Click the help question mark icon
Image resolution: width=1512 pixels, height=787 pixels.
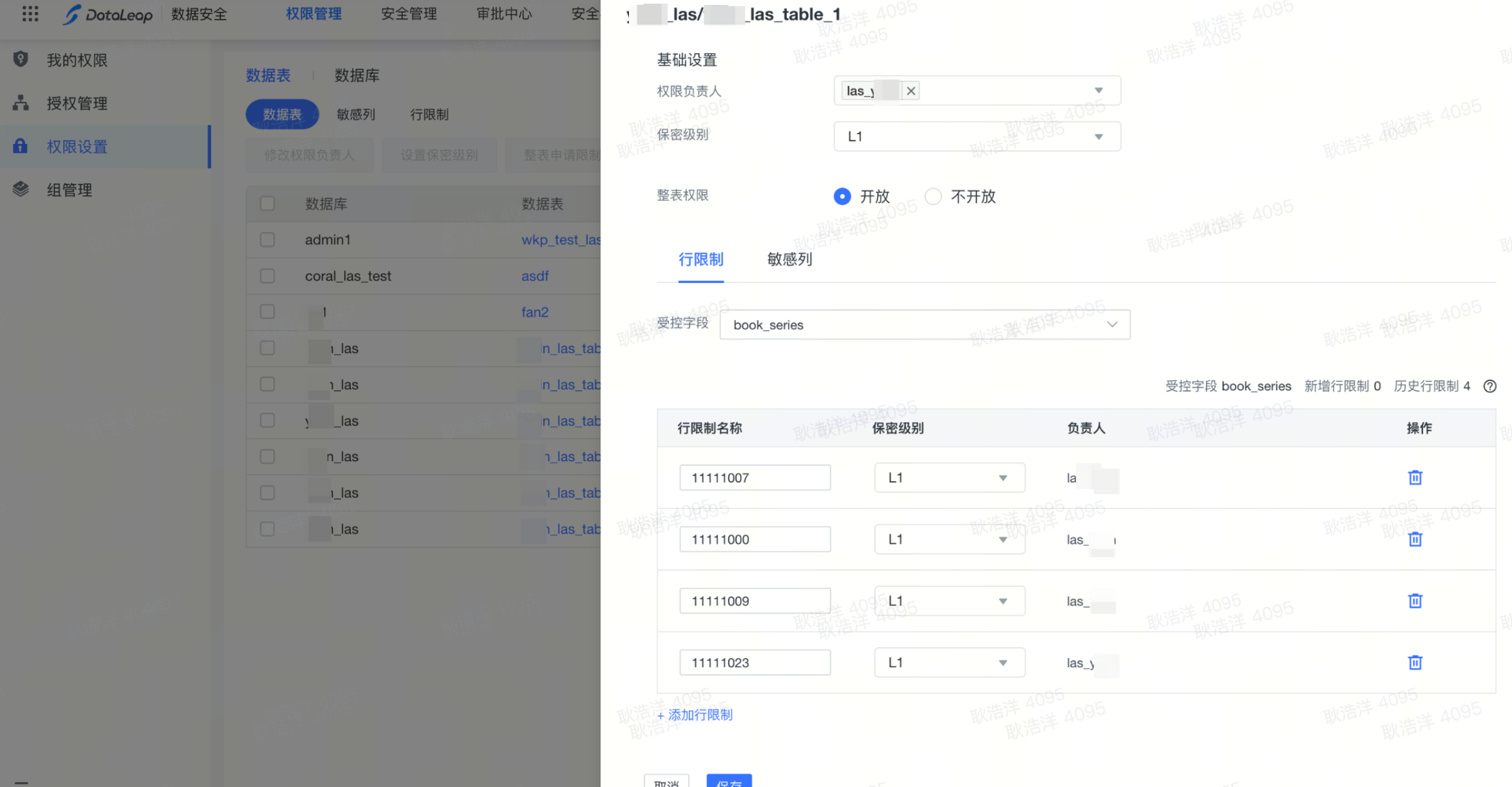tap(1490, 386)
